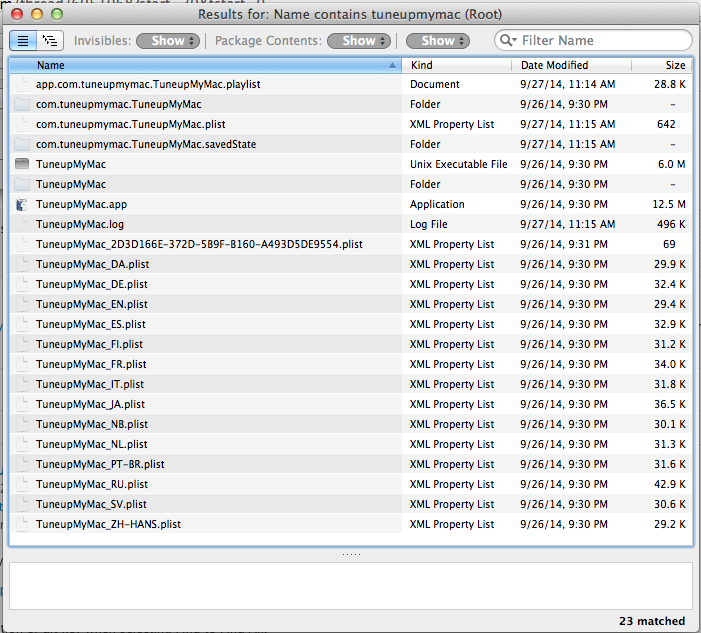This screenshot has height=633, width=701.
Task: Click the TuneupMyMac_ZH-HANS.plist file icon
Action: click(x=21, y=524)
